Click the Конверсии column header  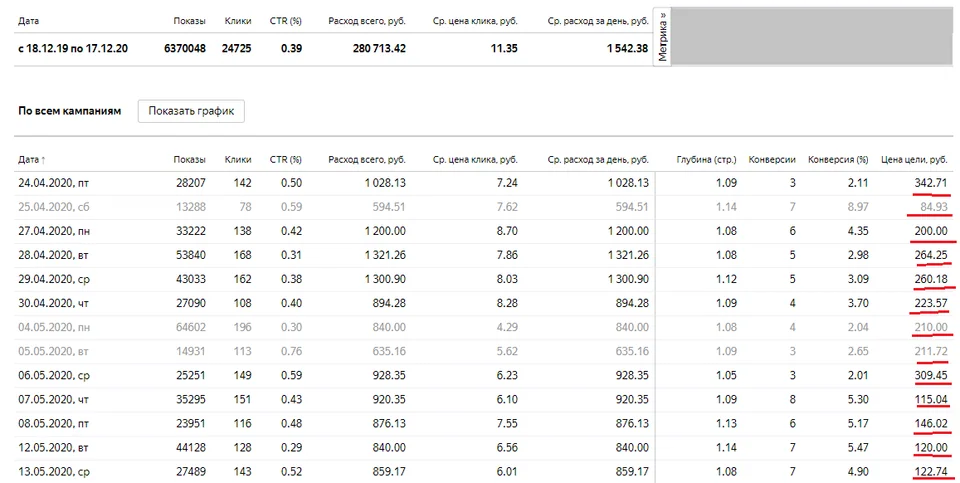click(x=772, y=160)
